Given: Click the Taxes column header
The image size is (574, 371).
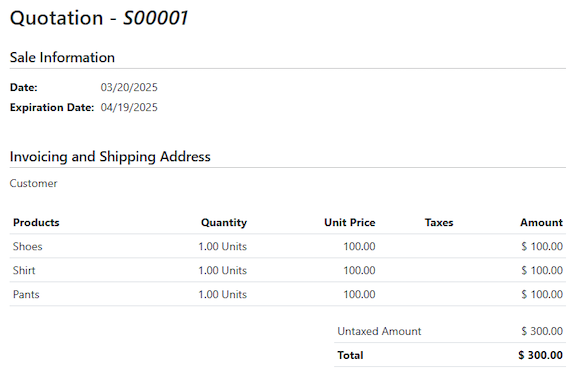Looking at the screenshot, I should (439, 222).
